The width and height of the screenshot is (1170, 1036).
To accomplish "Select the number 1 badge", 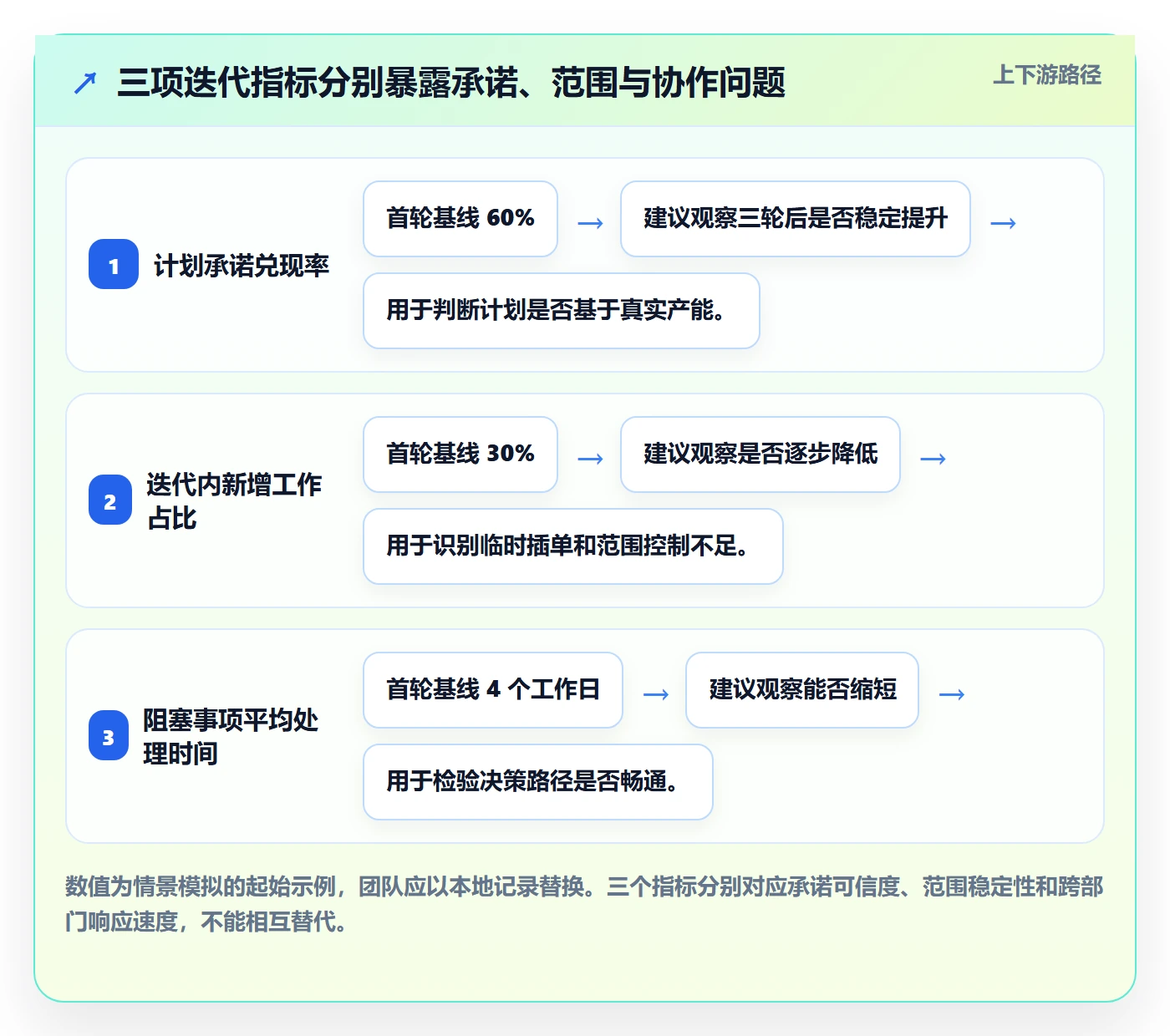I will coord(114,265).
